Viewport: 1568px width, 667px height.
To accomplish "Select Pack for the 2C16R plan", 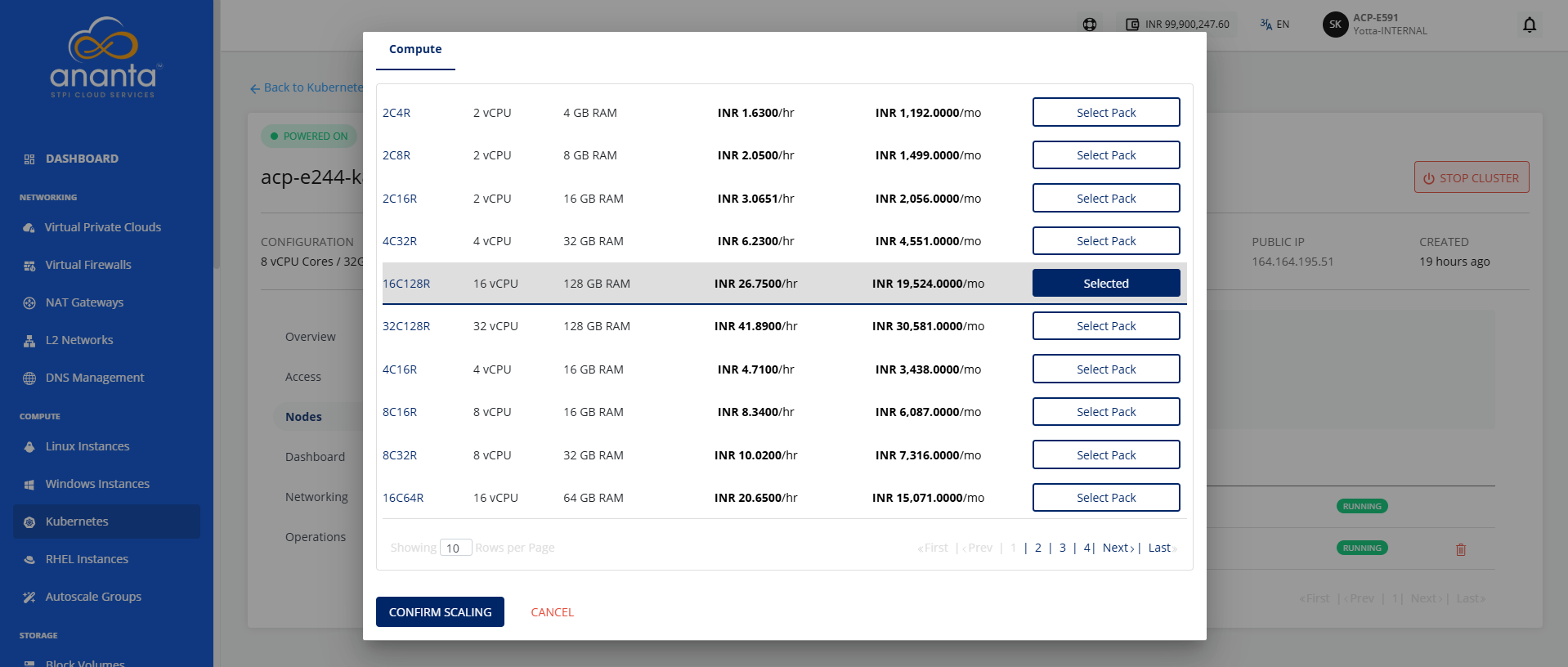I will click(1106, 199).
